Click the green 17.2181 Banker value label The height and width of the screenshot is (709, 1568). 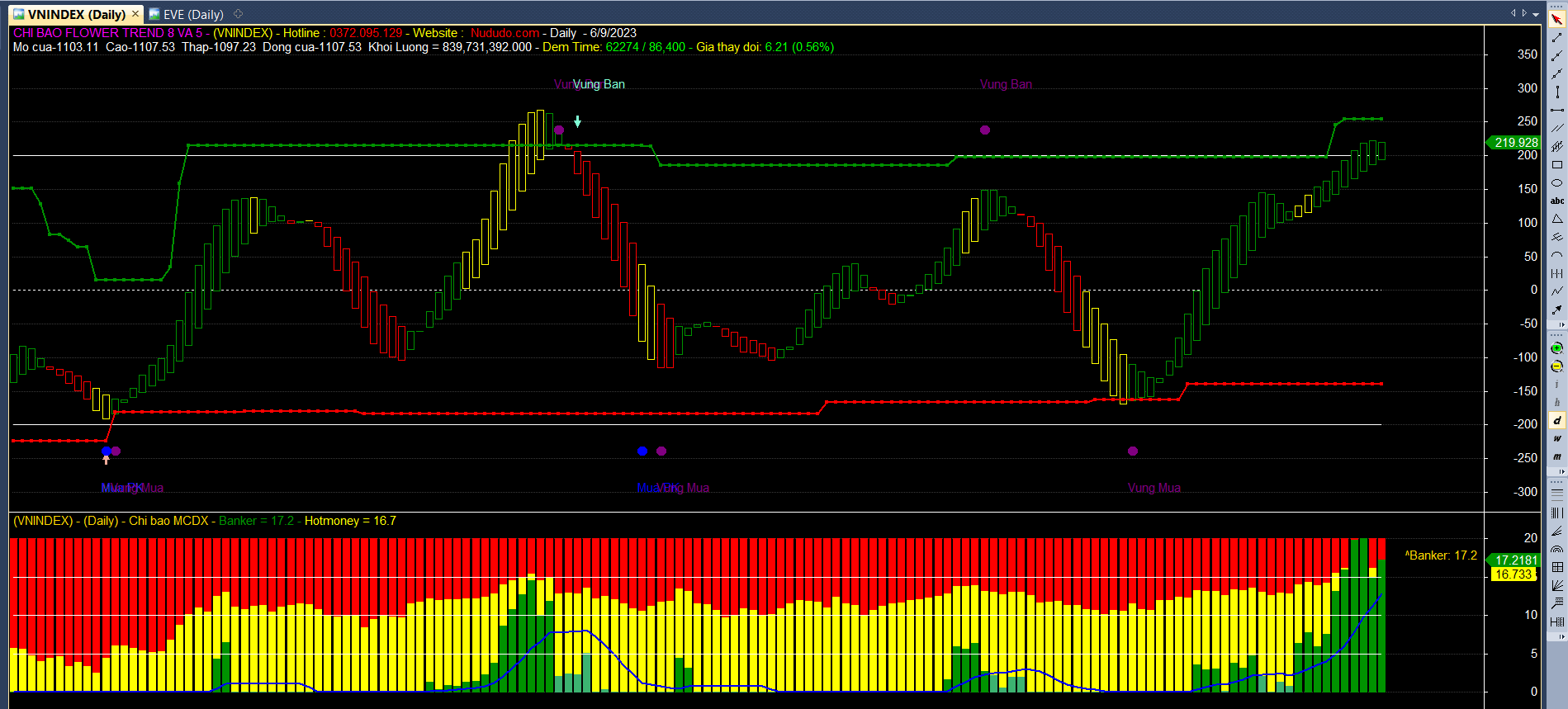click(x=1514, y=560)
